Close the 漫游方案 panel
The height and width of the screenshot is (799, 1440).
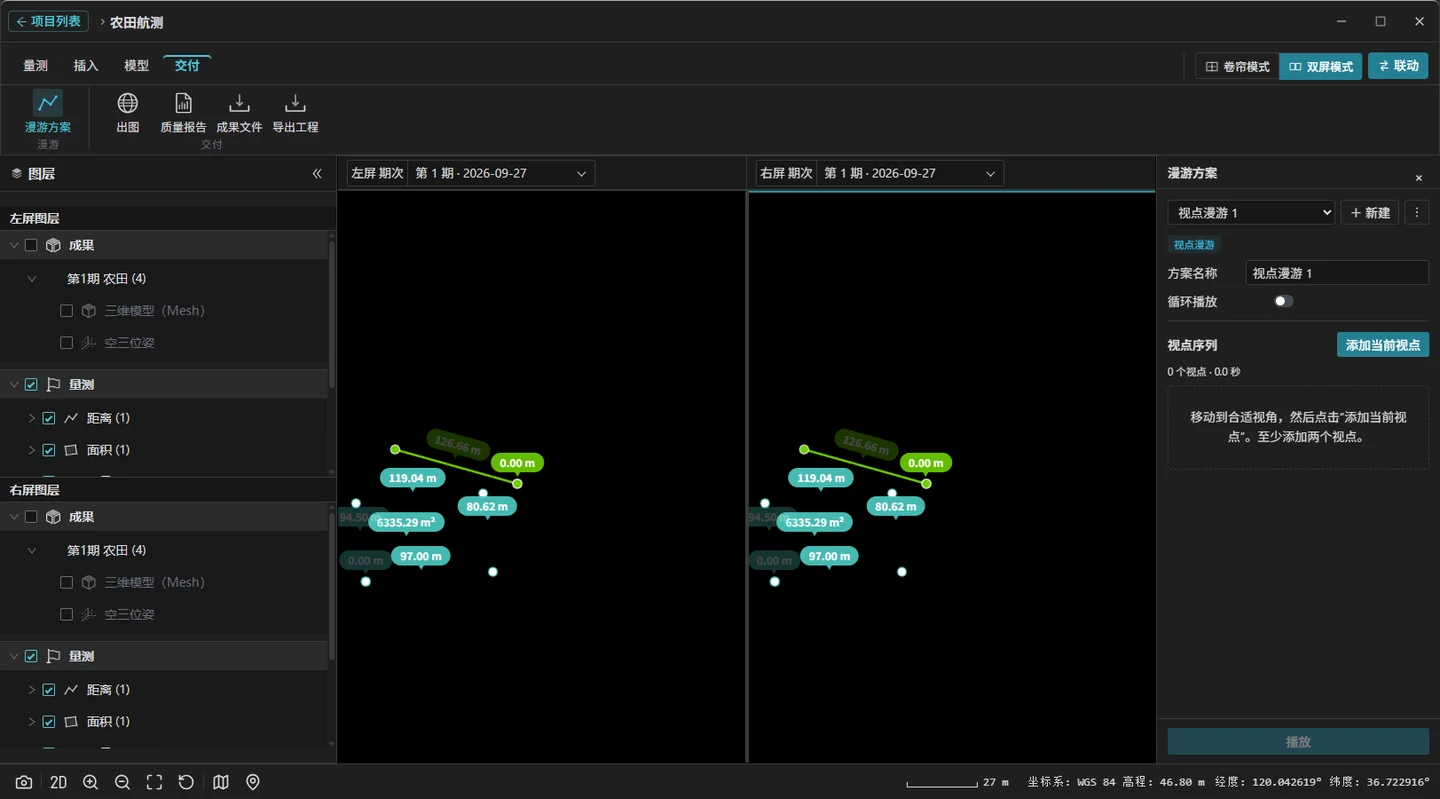[x=1418, y=178]
